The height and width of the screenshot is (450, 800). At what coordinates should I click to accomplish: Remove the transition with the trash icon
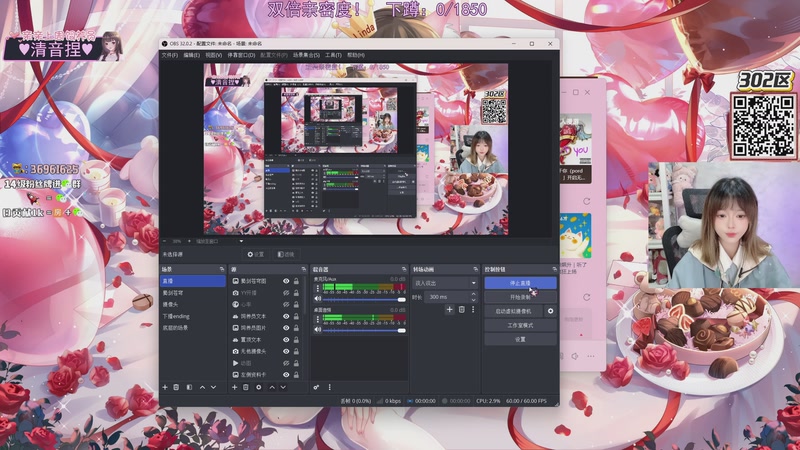point(462,309)
